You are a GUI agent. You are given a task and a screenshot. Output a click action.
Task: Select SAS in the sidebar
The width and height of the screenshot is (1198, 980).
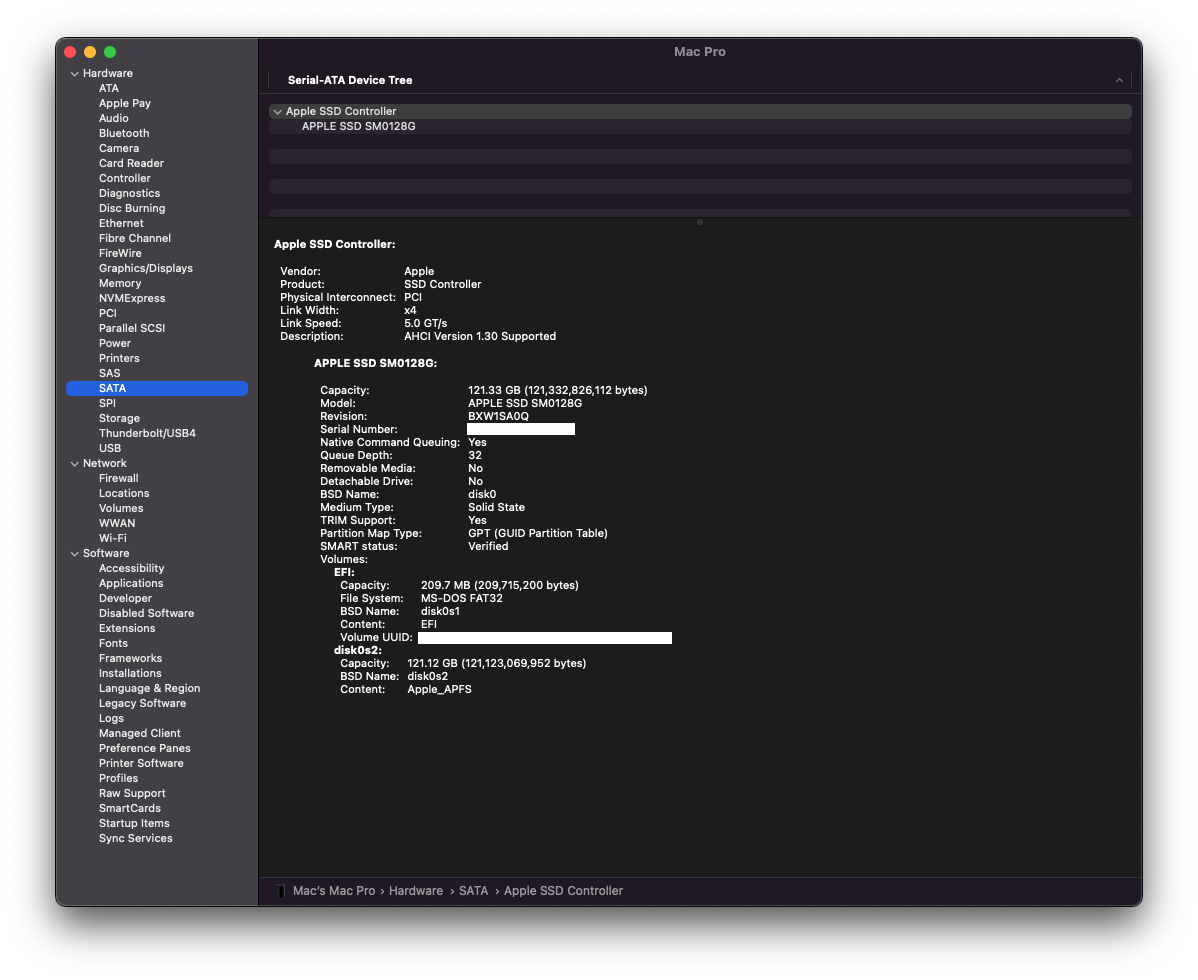coord(109,373)
